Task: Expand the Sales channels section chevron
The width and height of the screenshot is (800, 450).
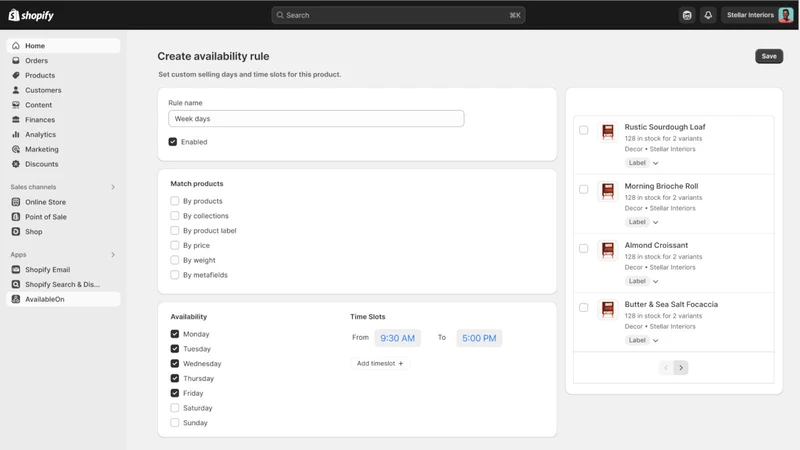Action: tap(113, 187)
